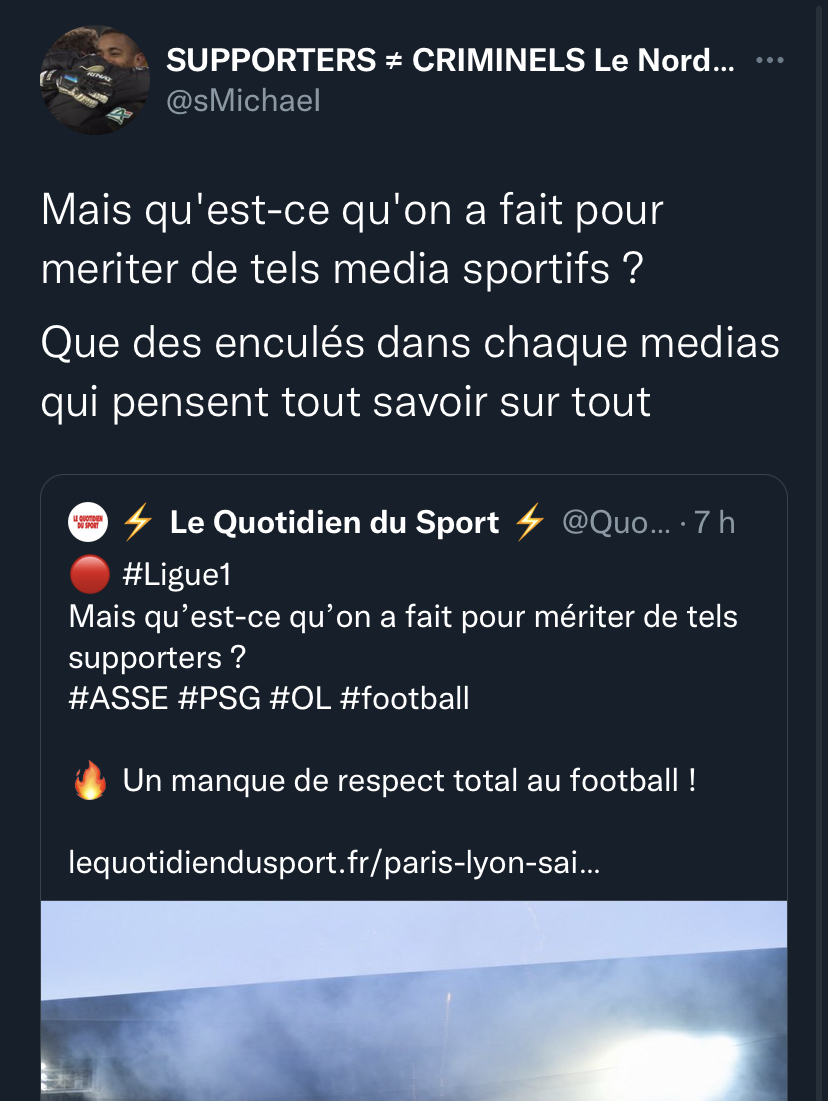Tap the red circle emoji beside #Ligue1
The height and width of the screenshot is (1101, 828).
[x=90, y=575]
